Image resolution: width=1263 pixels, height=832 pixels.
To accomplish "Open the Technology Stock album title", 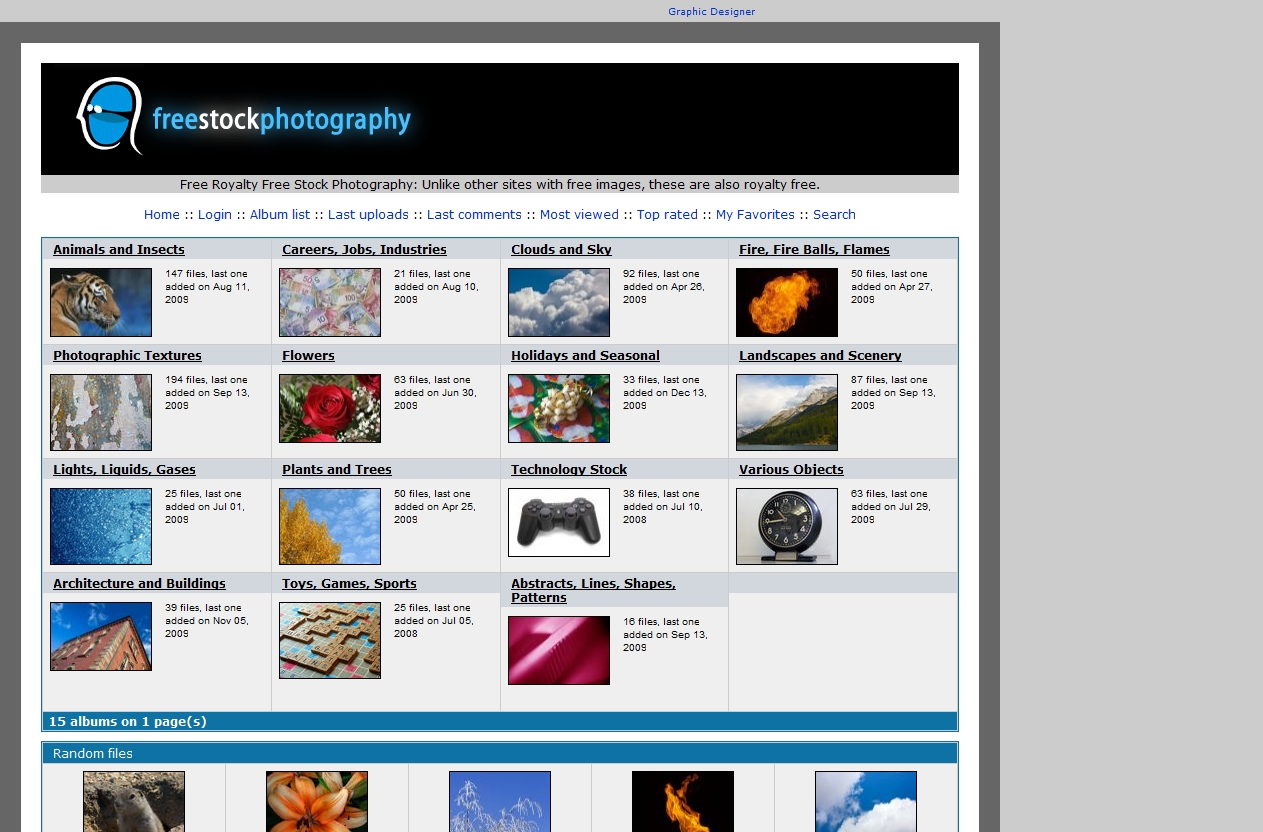I will pyautogui.click(x=568, y=470).
